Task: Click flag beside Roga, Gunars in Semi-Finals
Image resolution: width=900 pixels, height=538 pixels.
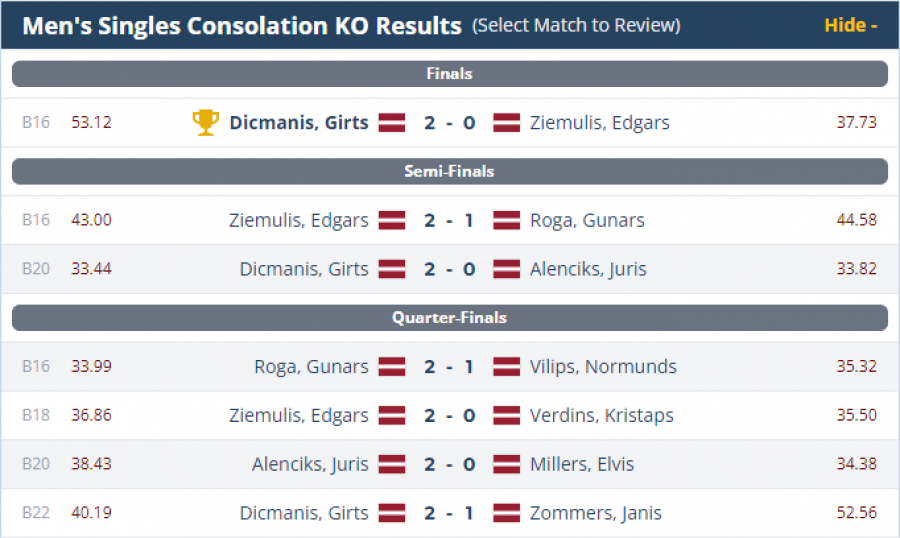Action: (x=507, y=220)
